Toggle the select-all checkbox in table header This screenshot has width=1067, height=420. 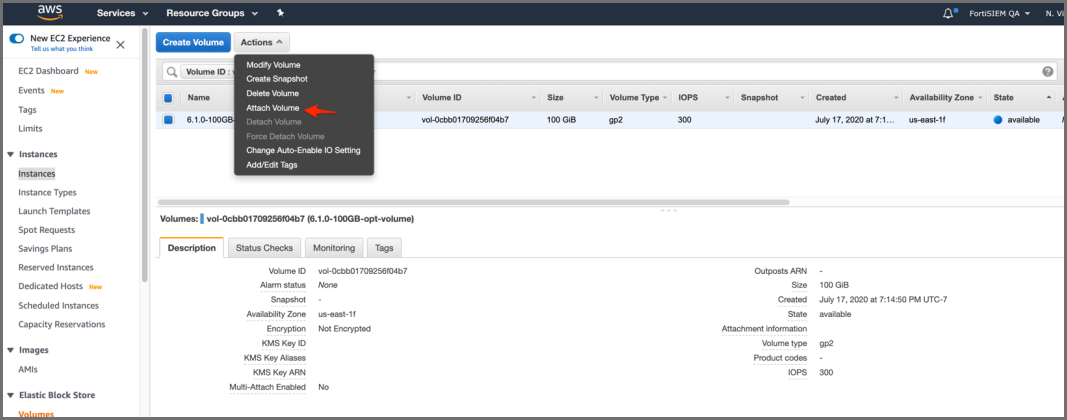point(168,98)
